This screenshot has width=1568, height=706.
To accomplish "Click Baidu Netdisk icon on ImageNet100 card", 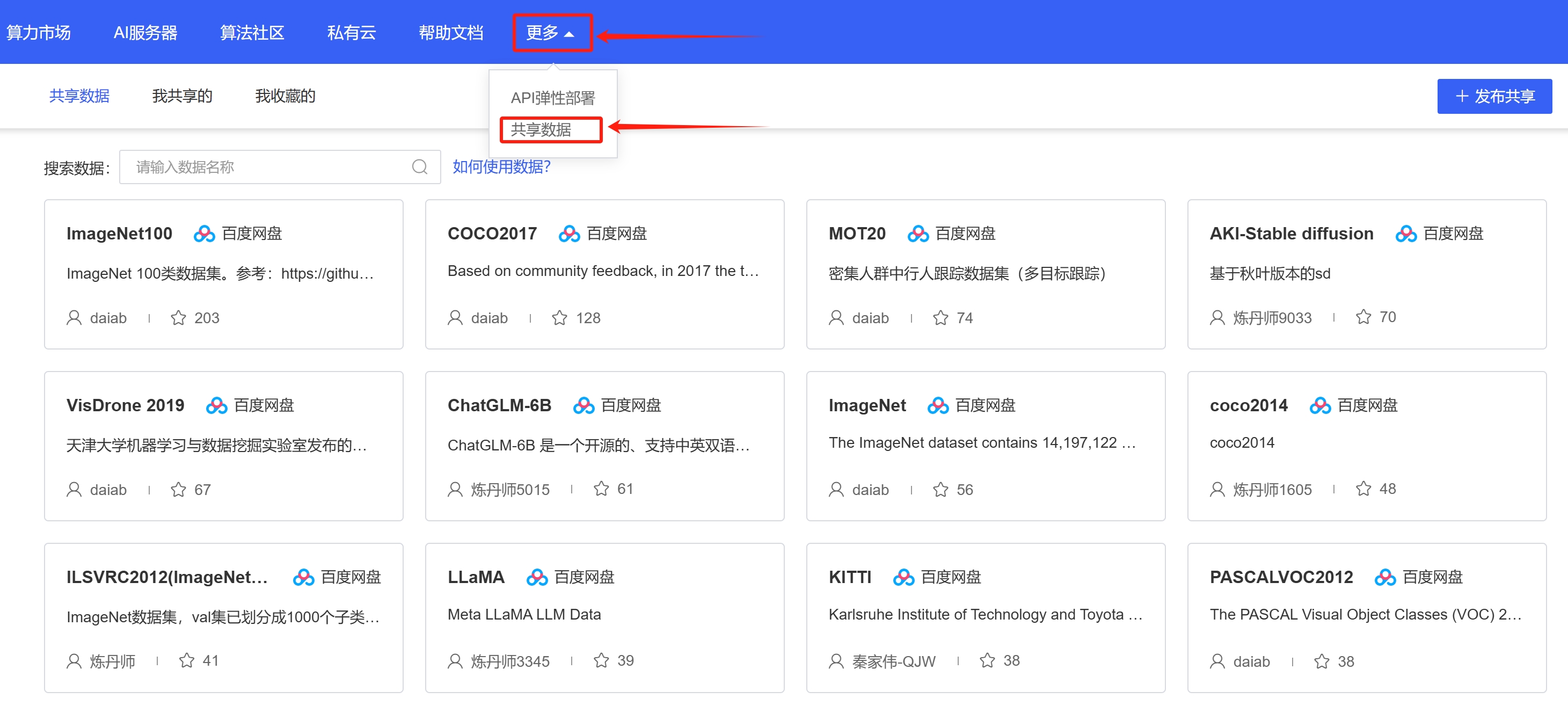I will 204,234.
